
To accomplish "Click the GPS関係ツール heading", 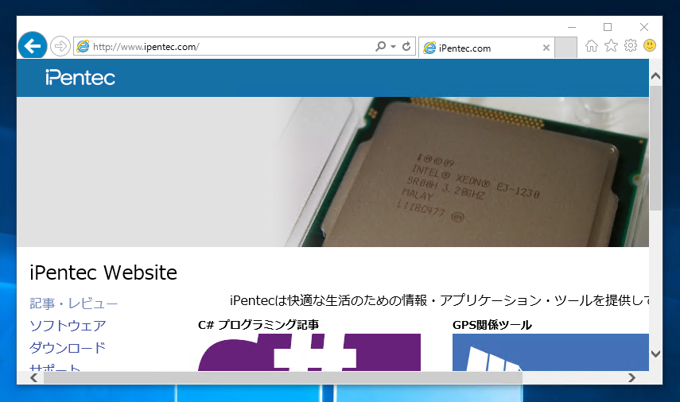I will 492,325.
